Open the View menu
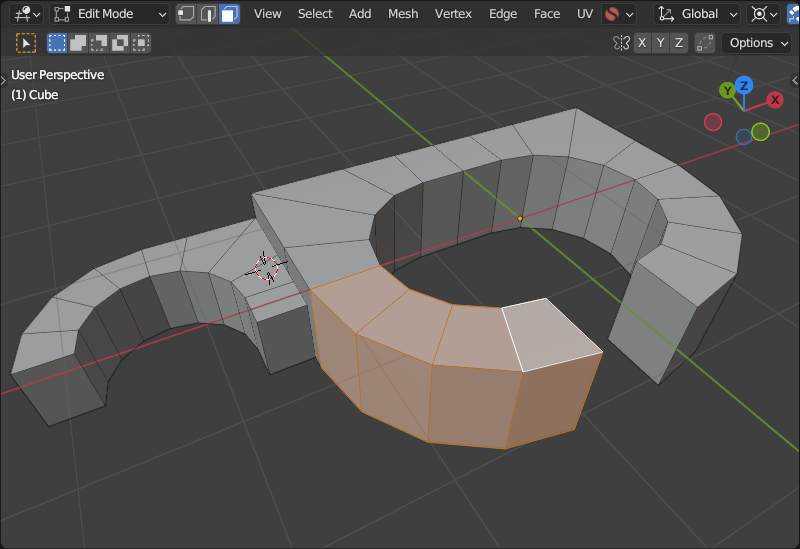Viewport: 800px width, 549px height. pos(267,14)
